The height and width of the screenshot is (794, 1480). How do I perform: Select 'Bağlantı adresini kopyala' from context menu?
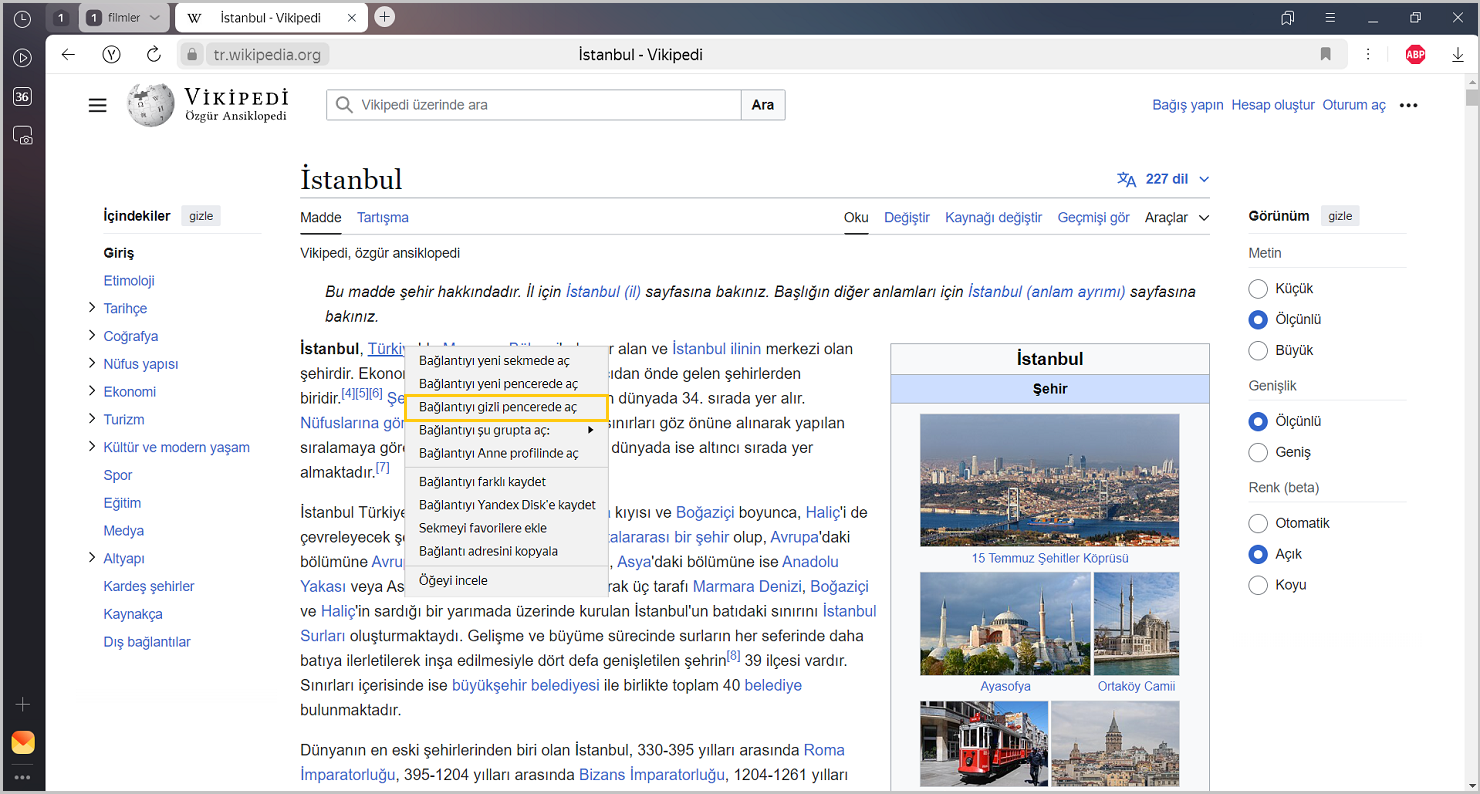(488, 551)
